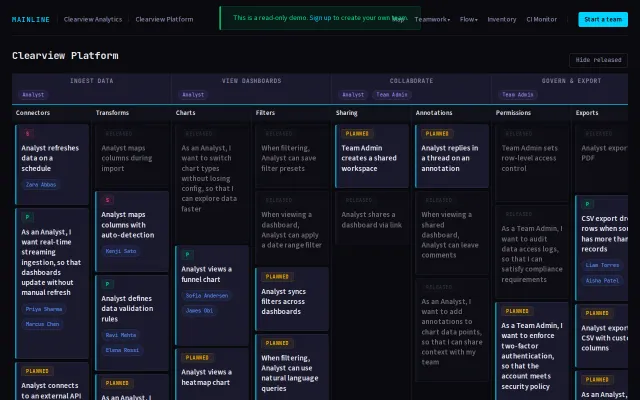
Task: Toggle the Hide released button
Action: point(598,60)
